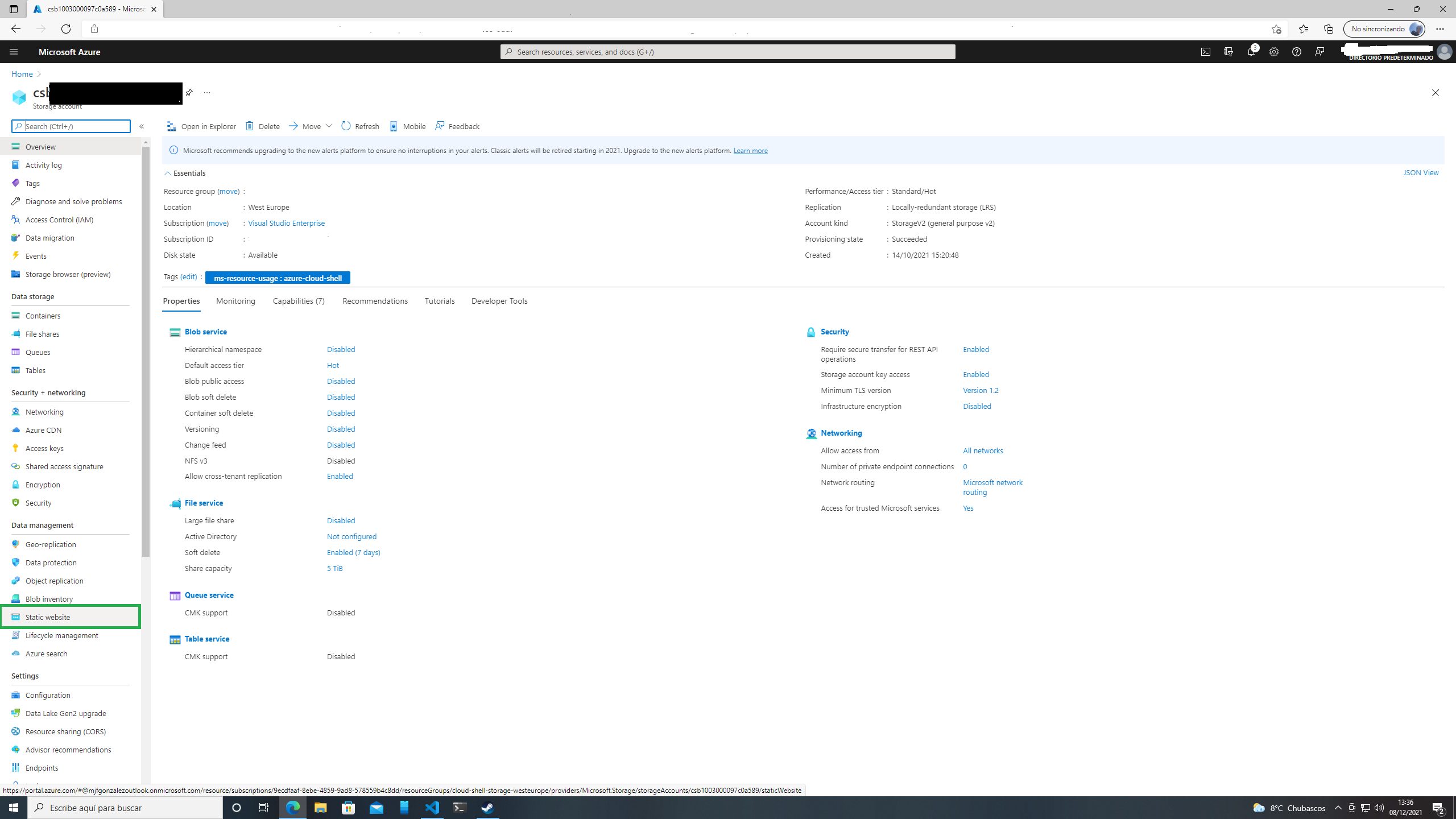Viewport: 1456px width, 819px height.
Task: Open Resource sharing (CORS)
Action: tap(71, 731)
